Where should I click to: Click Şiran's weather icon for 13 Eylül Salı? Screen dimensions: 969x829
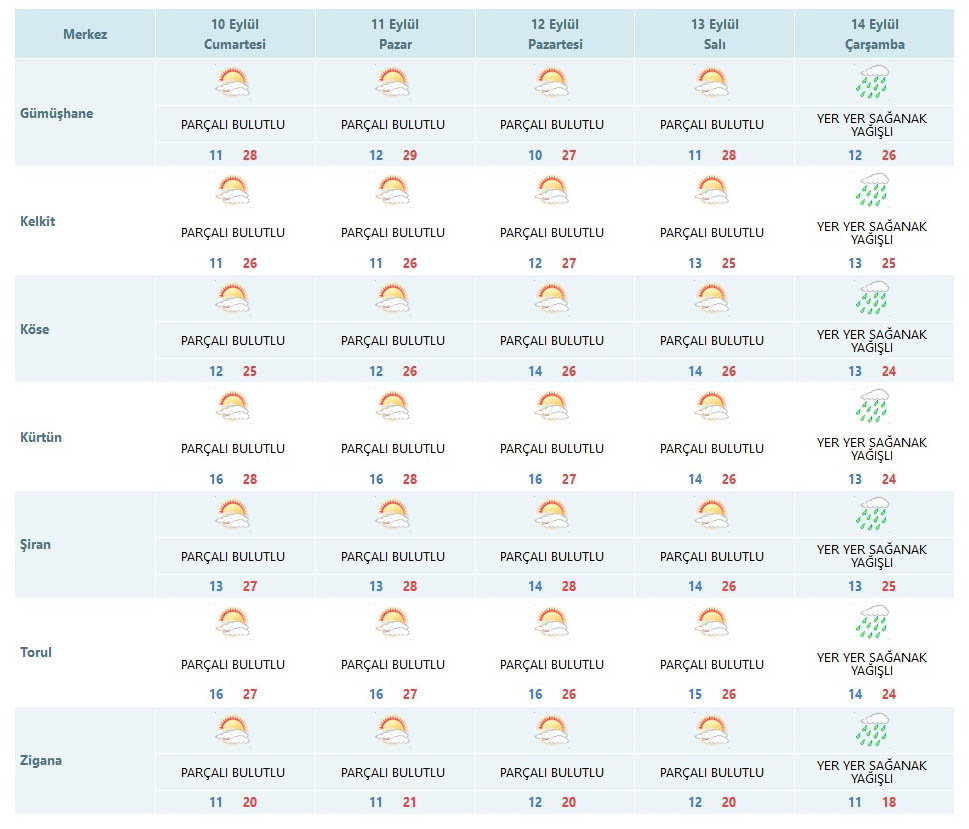[712, 514]
